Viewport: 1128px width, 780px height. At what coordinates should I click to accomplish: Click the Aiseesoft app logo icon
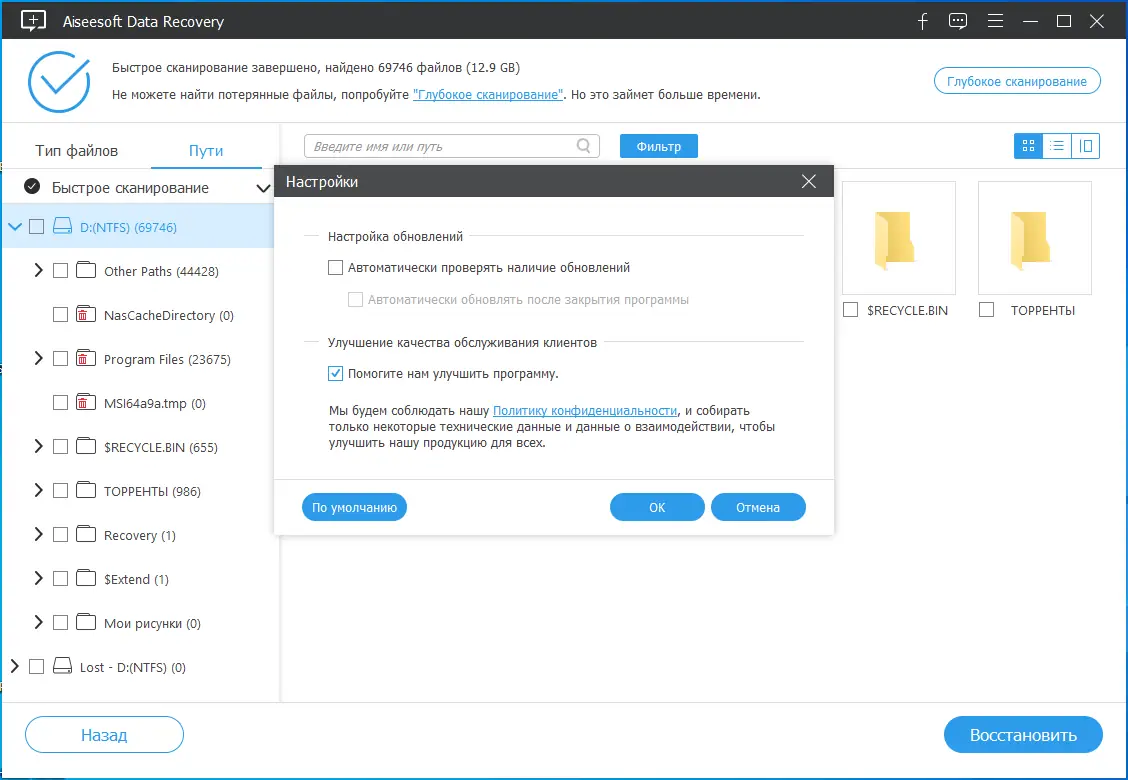click(x=33, y=21)
